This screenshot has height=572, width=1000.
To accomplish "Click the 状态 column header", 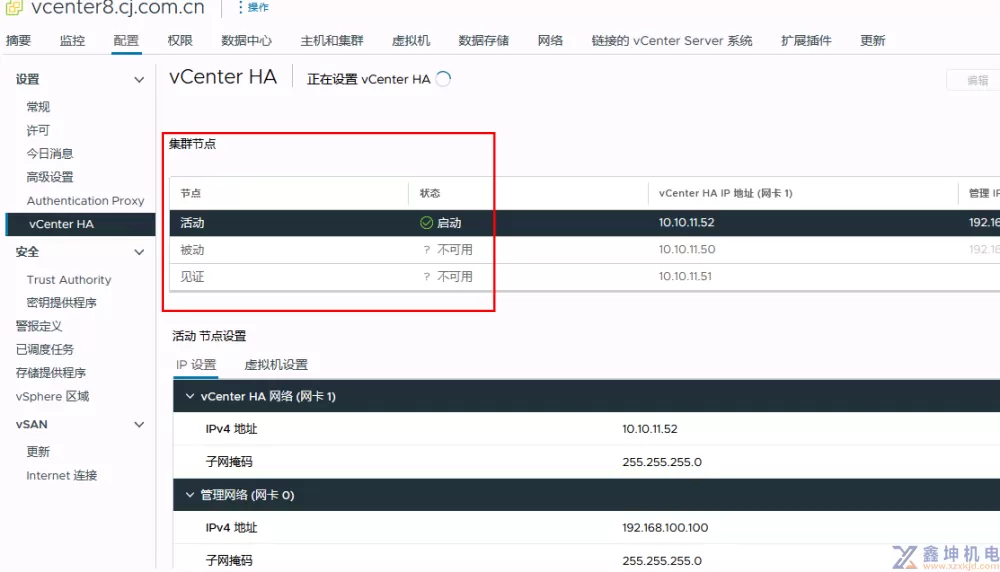I will pyautogui.click(x=430, y=193).
